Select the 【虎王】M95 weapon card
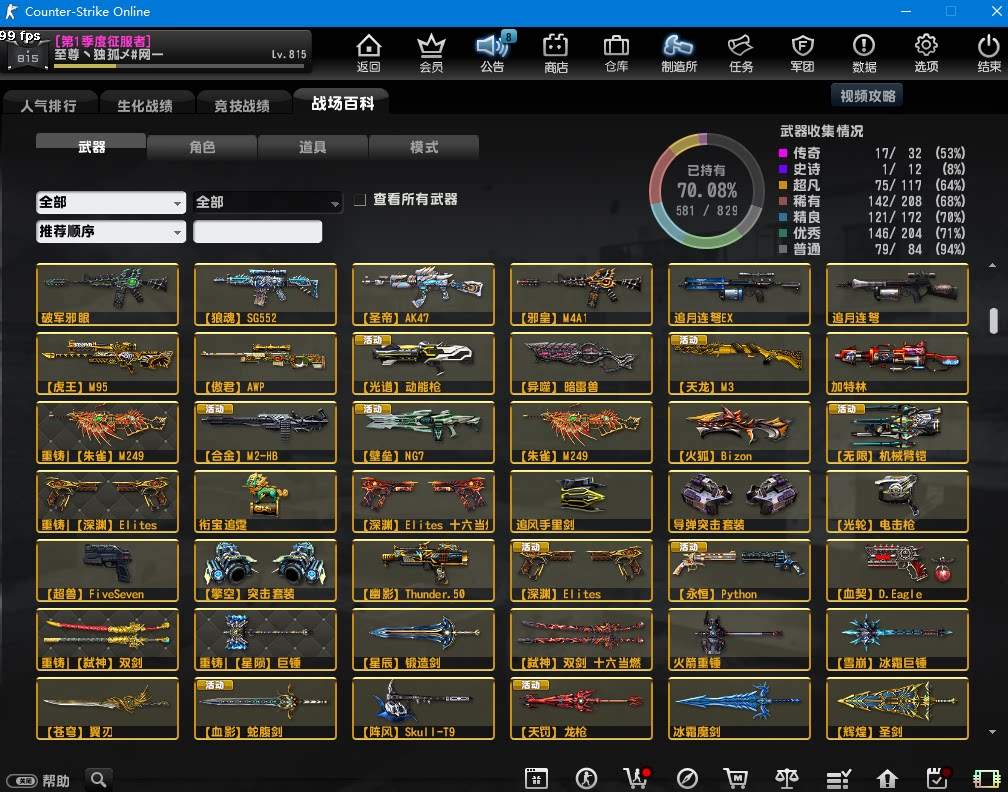The image size is (1008, 792). [x=107, y=363]
